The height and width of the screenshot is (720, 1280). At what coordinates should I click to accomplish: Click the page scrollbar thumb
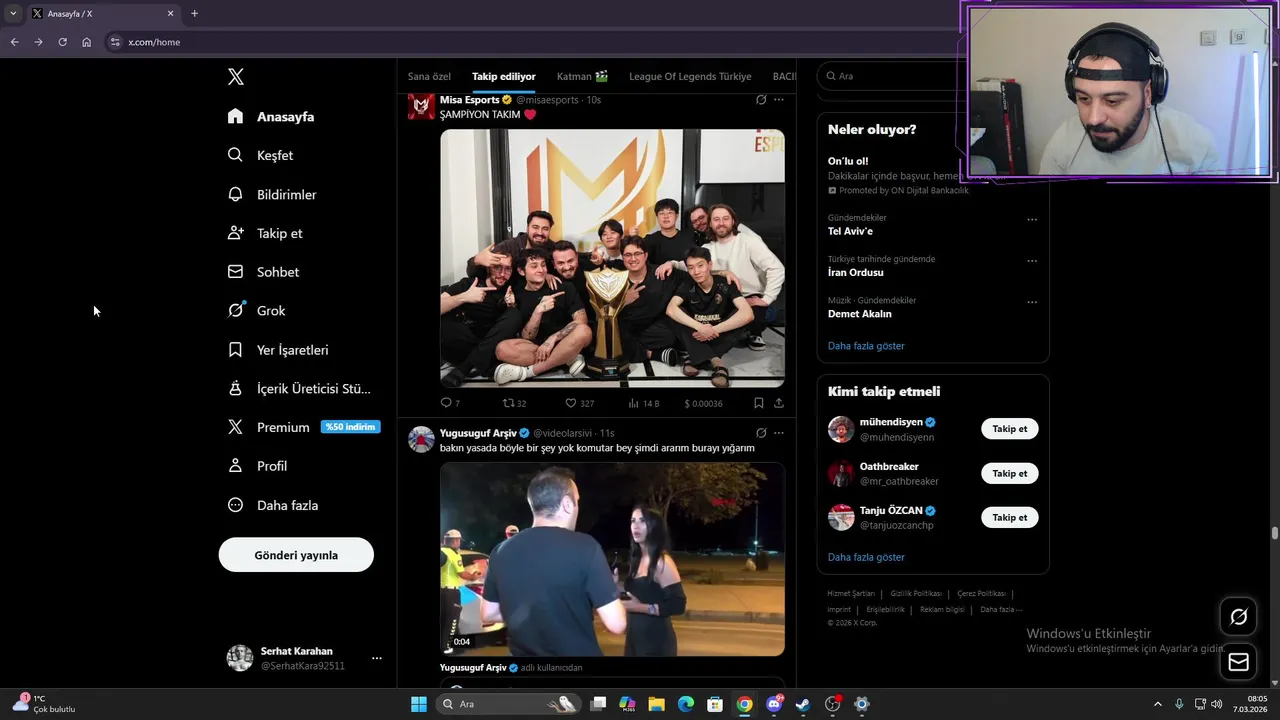pyautogui.click(x=1275, y=533)
